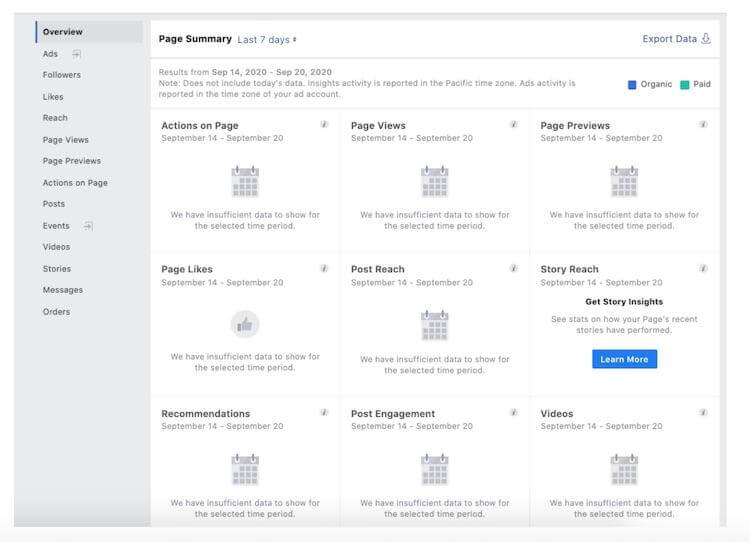Open Orders in the sidebar
Image resolution: width=750 pixels, height=542 pixels.
point(56,312)
